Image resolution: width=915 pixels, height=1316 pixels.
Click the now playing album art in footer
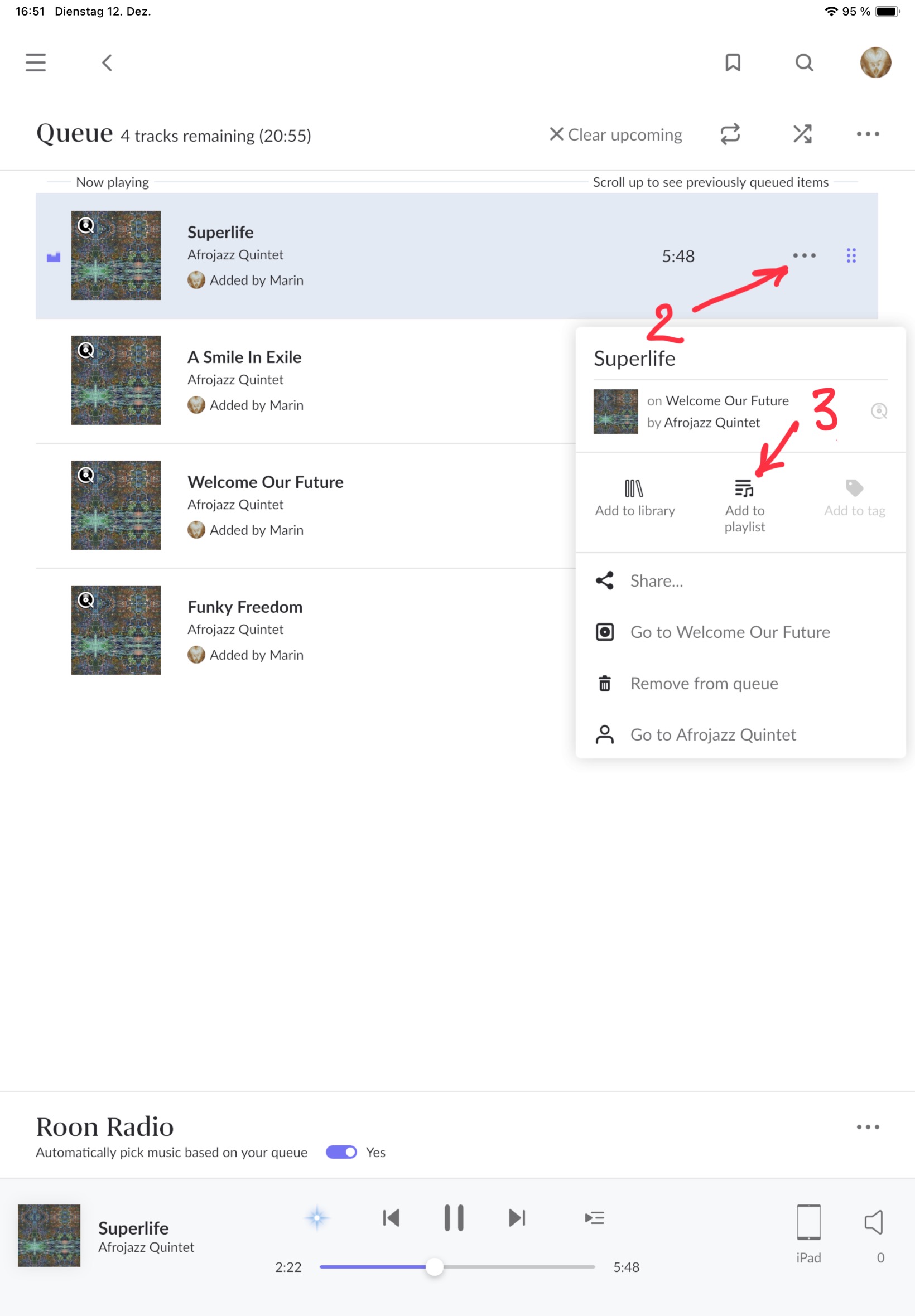pyautogui.click(x=49, y=1235)
